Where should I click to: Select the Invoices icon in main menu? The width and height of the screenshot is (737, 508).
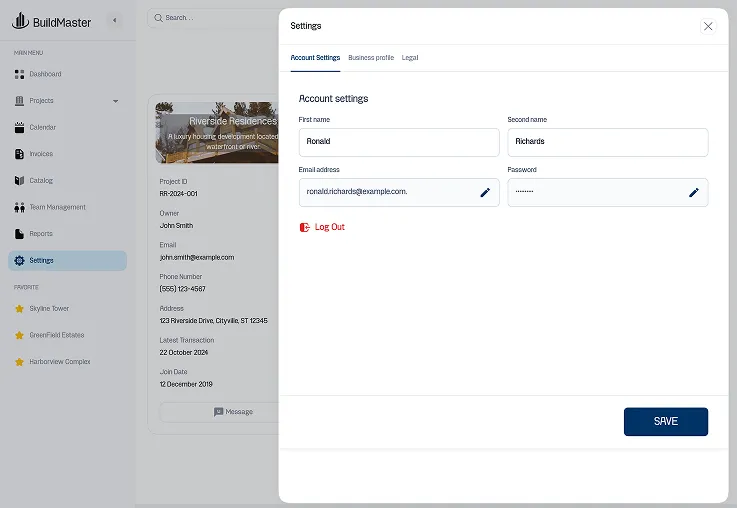click(x=20, y=154)
